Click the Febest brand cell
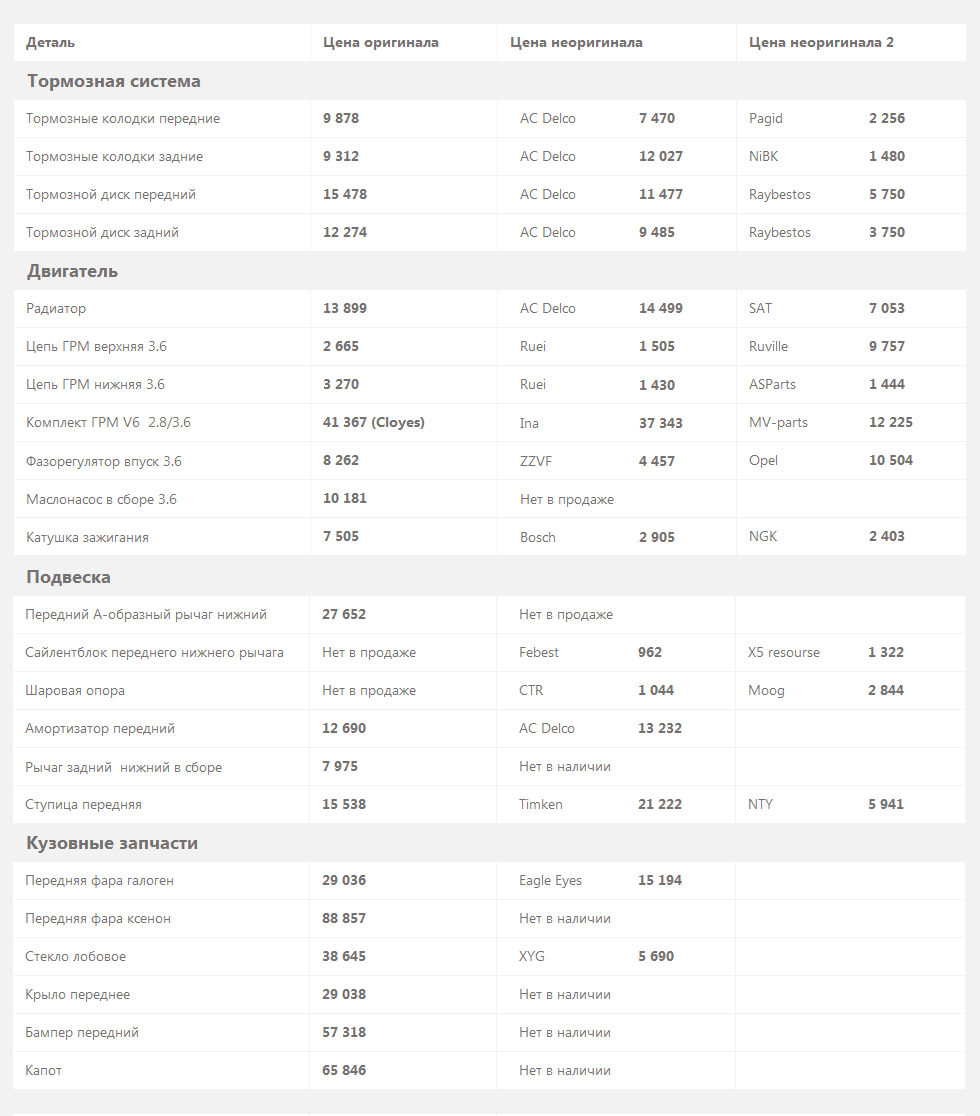Screen dimensions: 980x1116 539,653
